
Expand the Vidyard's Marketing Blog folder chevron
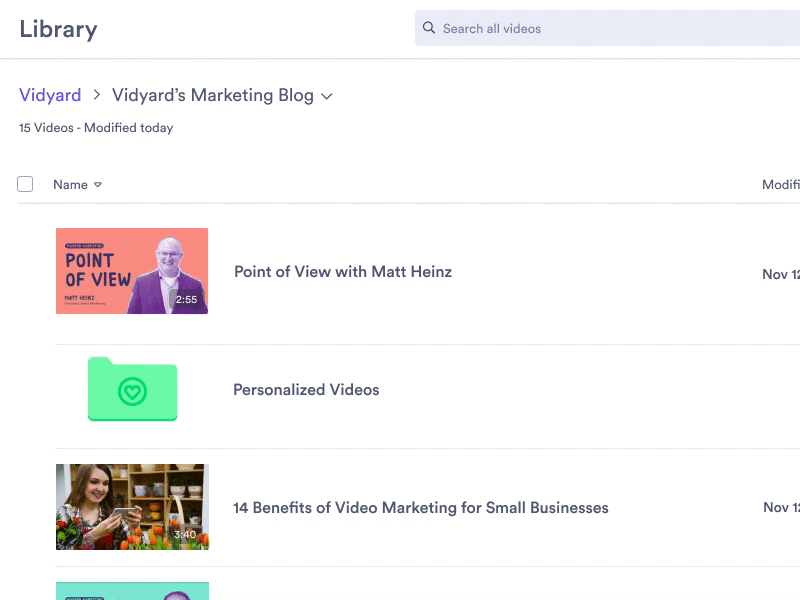[327, 97]
